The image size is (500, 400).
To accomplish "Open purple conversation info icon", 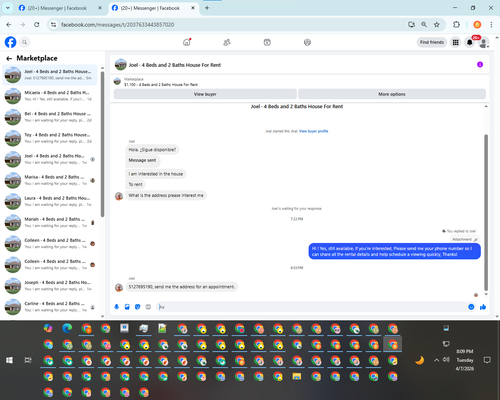I will tap(480, 64).
